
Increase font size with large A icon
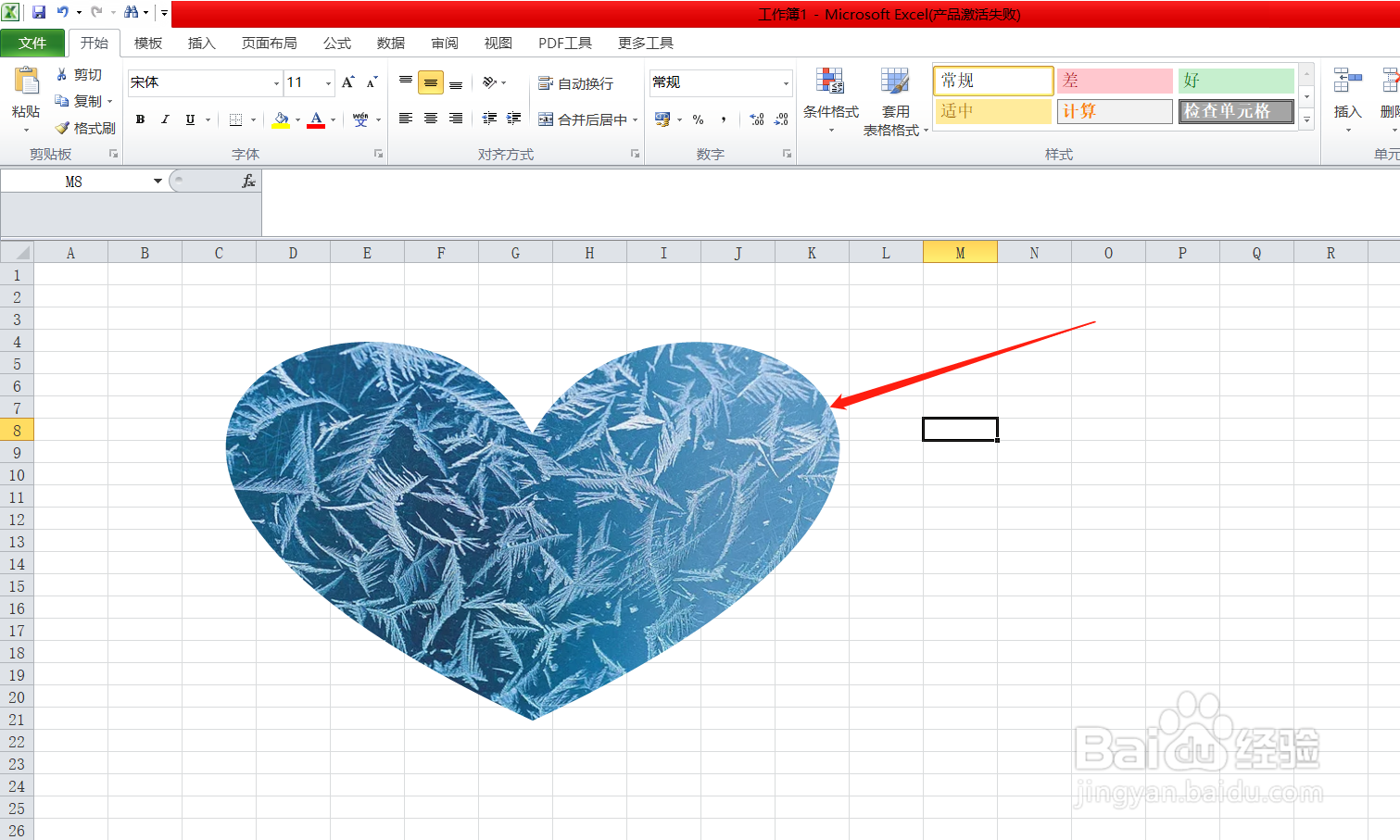(347, 82)
